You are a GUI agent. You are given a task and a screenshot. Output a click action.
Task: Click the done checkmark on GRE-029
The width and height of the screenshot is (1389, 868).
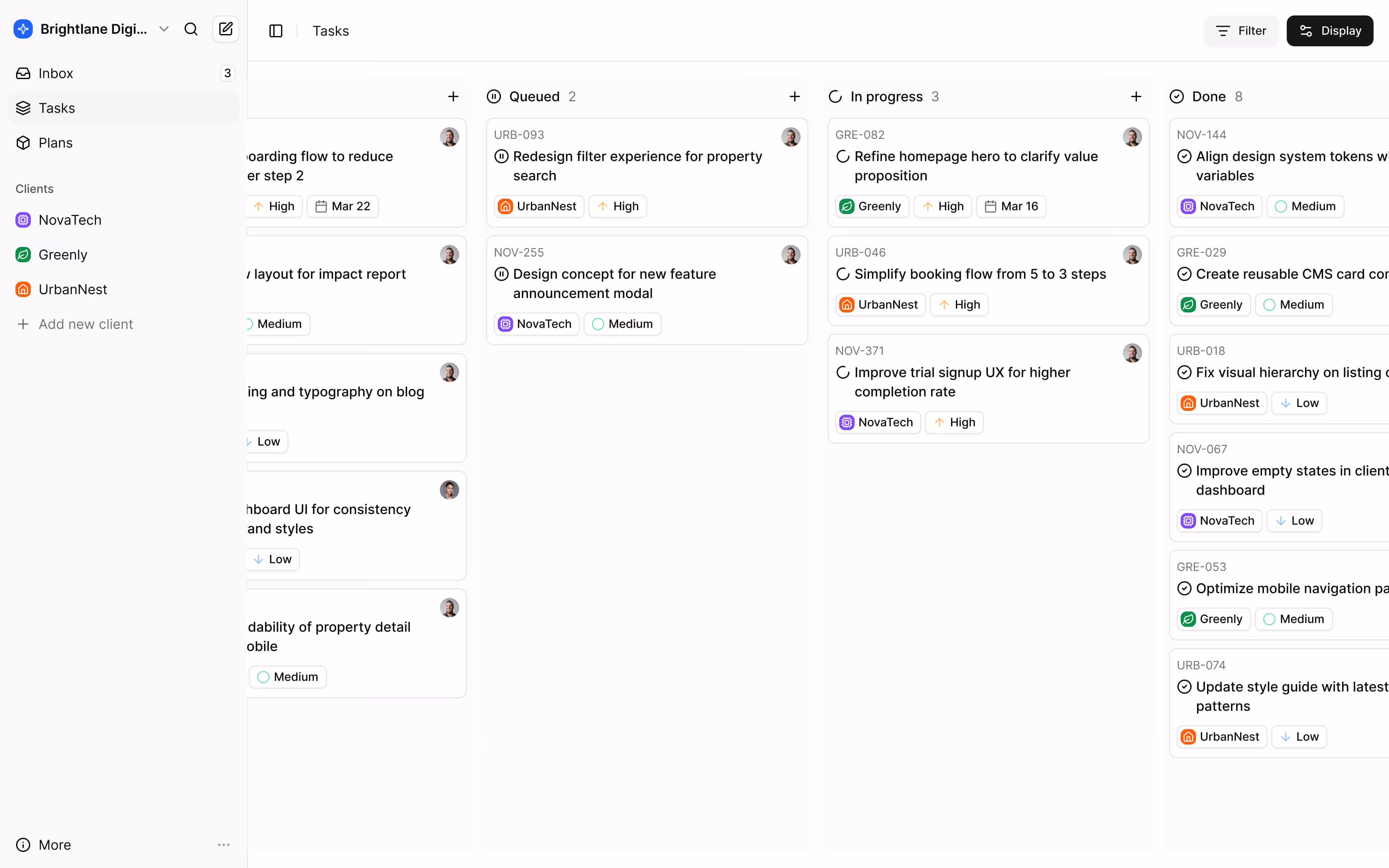click(1185, 274)
